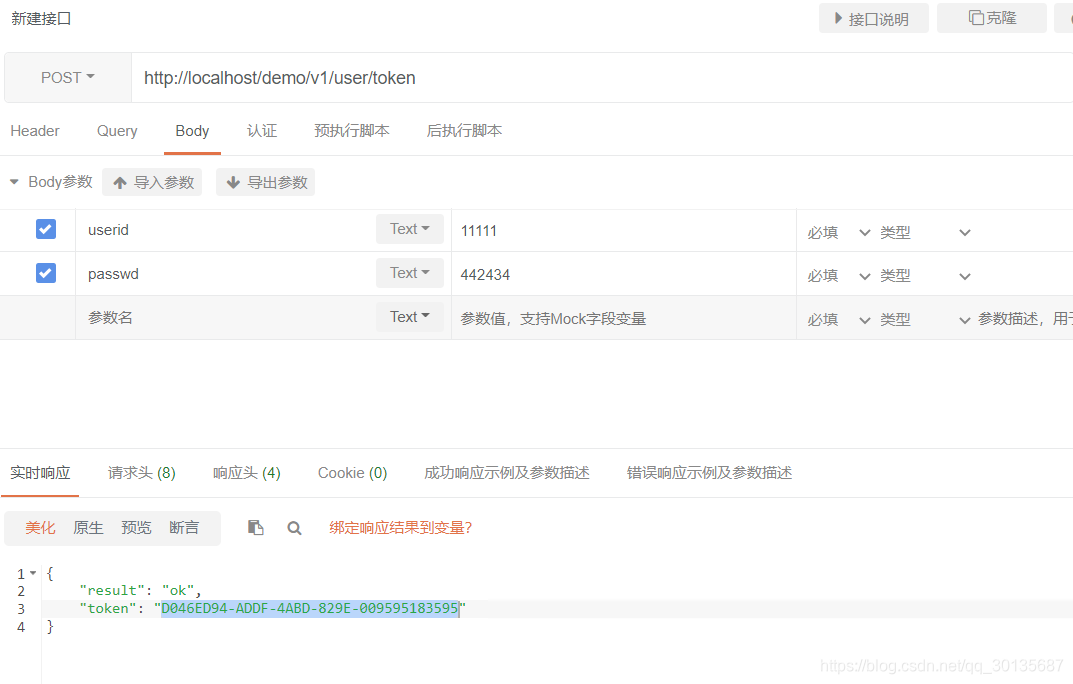The height and width of the screenshot is (684, 1073).
Task: Copy response using the clipboard icon
Action: pos(255,527)
